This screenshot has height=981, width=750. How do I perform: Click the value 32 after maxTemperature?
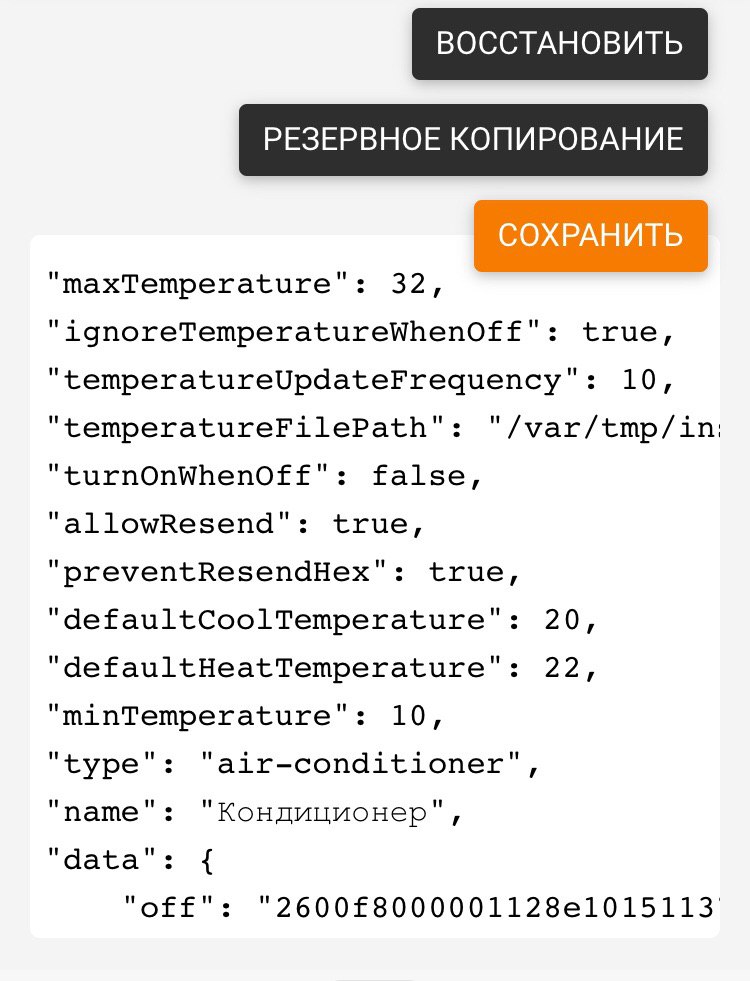coord(408,284)
